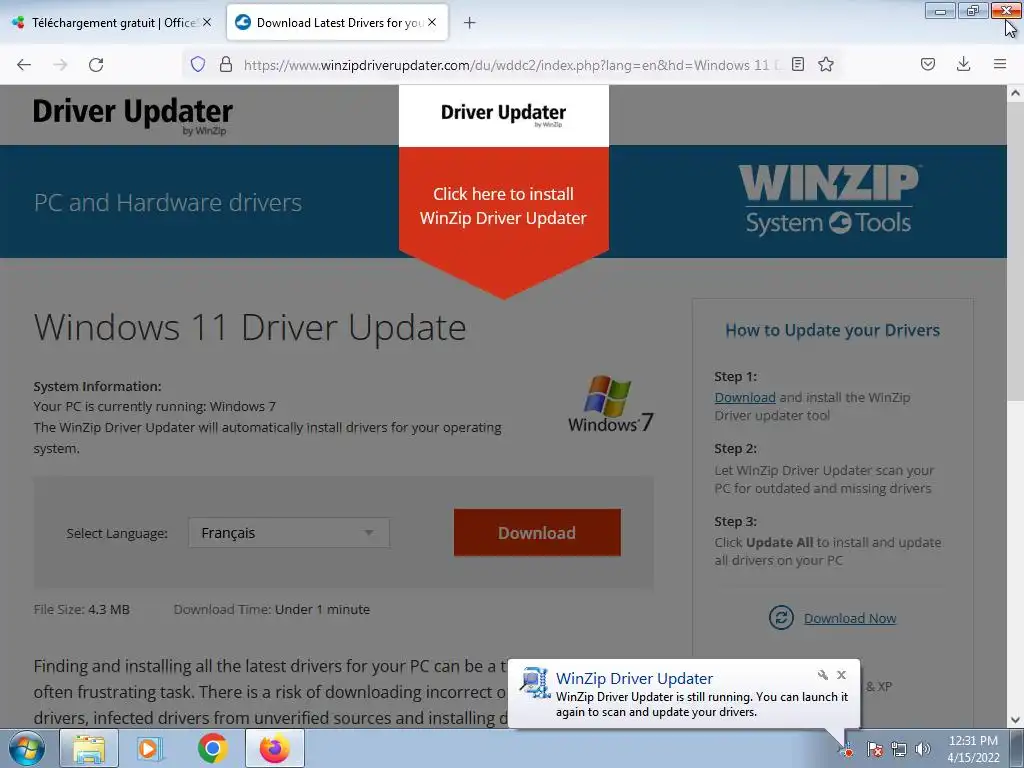Select the Download Latest Drivers tab
The width and height of the screenshot is (1024, 768).
tap(337, 23)
